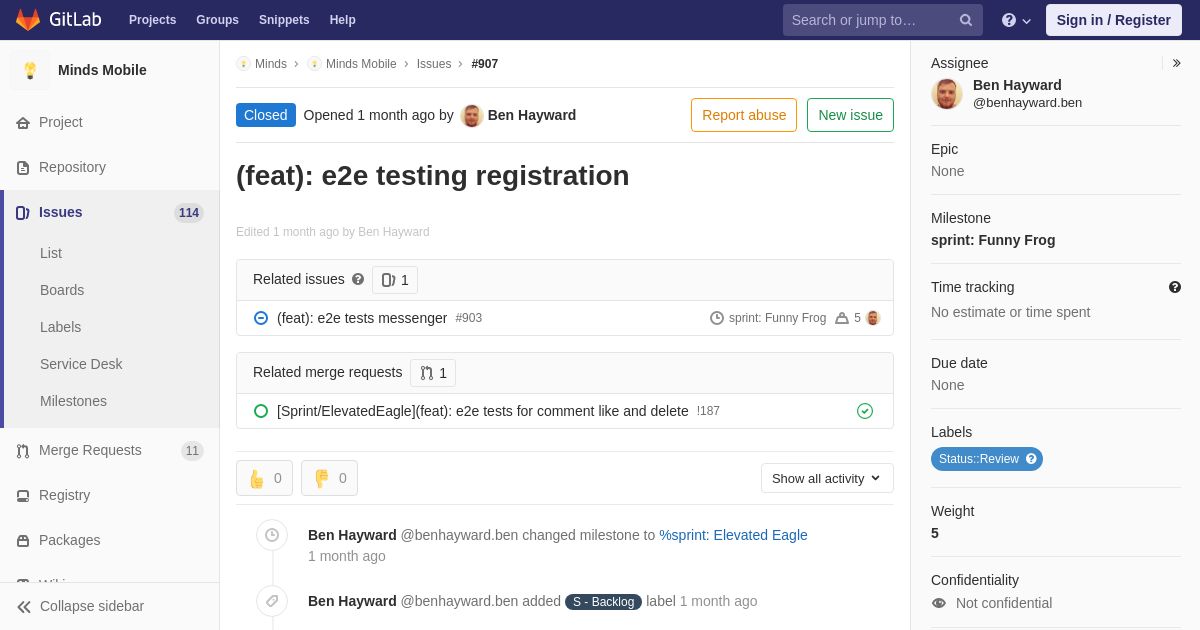The height and width of the screenshot is (630, 1200).
Task: Click the Issues count badge 114
Action: (189, 213)
